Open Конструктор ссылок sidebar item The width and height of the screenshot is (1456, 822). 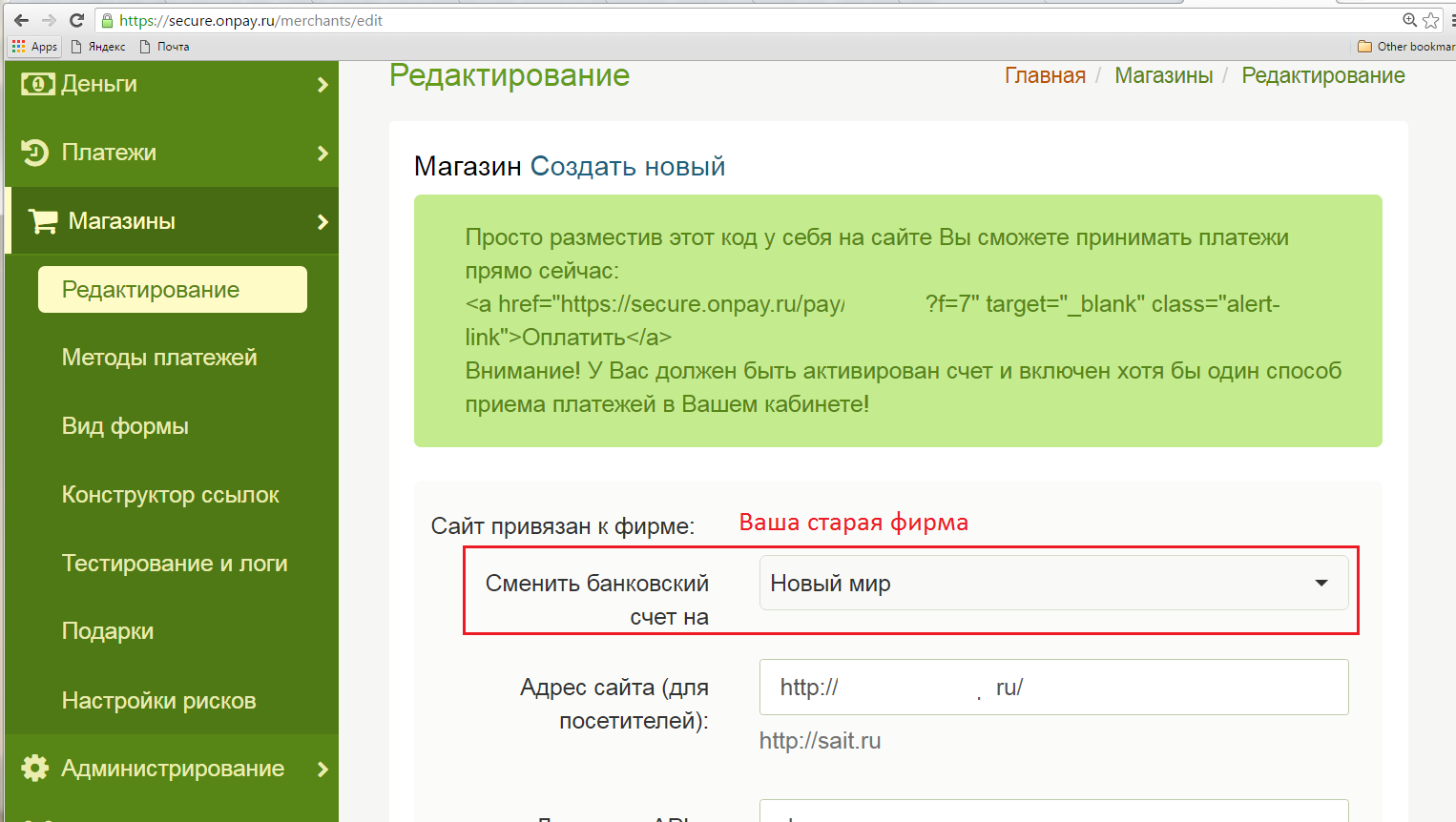coord(170,495)
